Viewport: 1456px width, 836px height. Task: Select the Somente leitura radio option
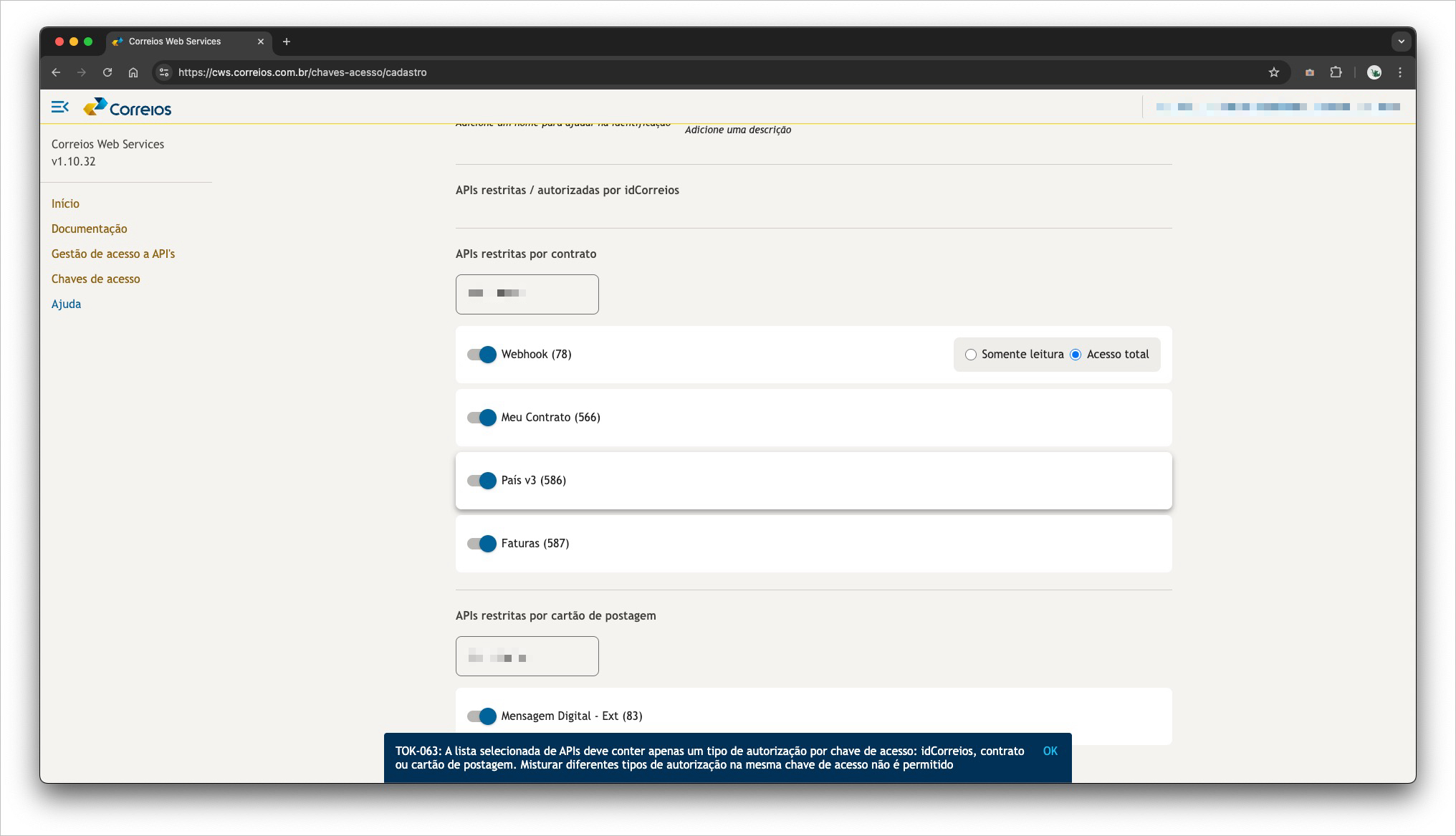[971, 355]
